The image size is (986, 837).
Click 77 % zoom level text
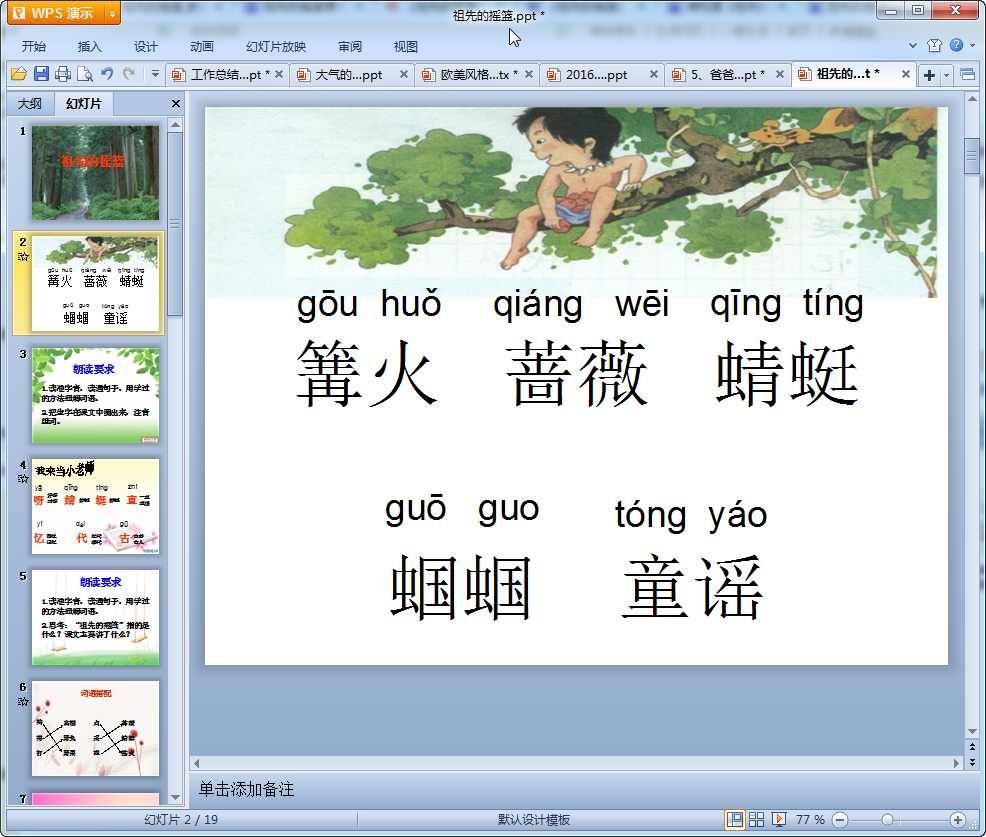tap(810, 819)
